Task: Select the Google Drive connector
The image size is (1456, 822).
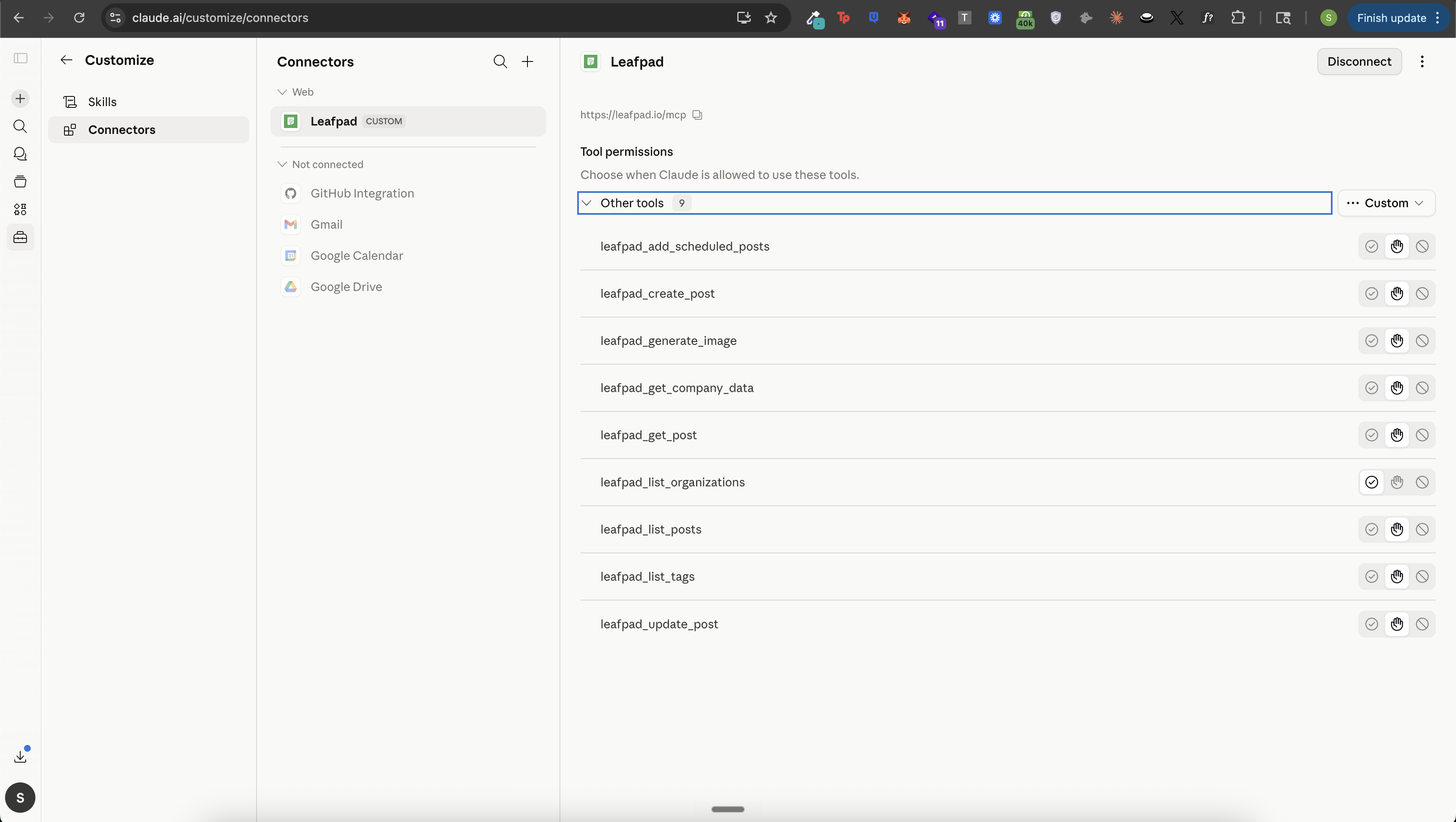Action: point(408,287)
